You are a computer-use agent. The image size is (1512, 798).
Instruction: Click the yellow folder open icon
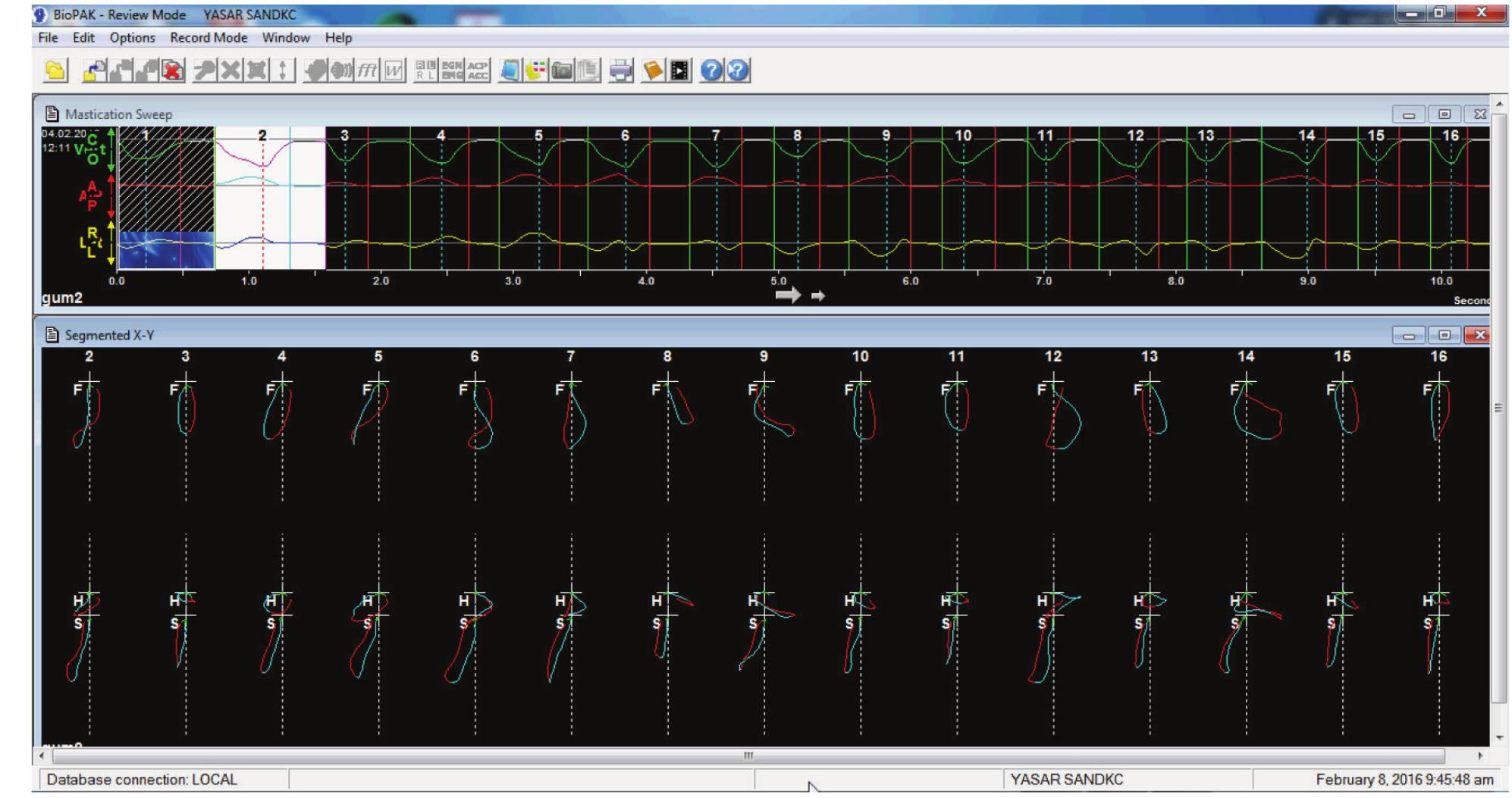coord(55,70)
